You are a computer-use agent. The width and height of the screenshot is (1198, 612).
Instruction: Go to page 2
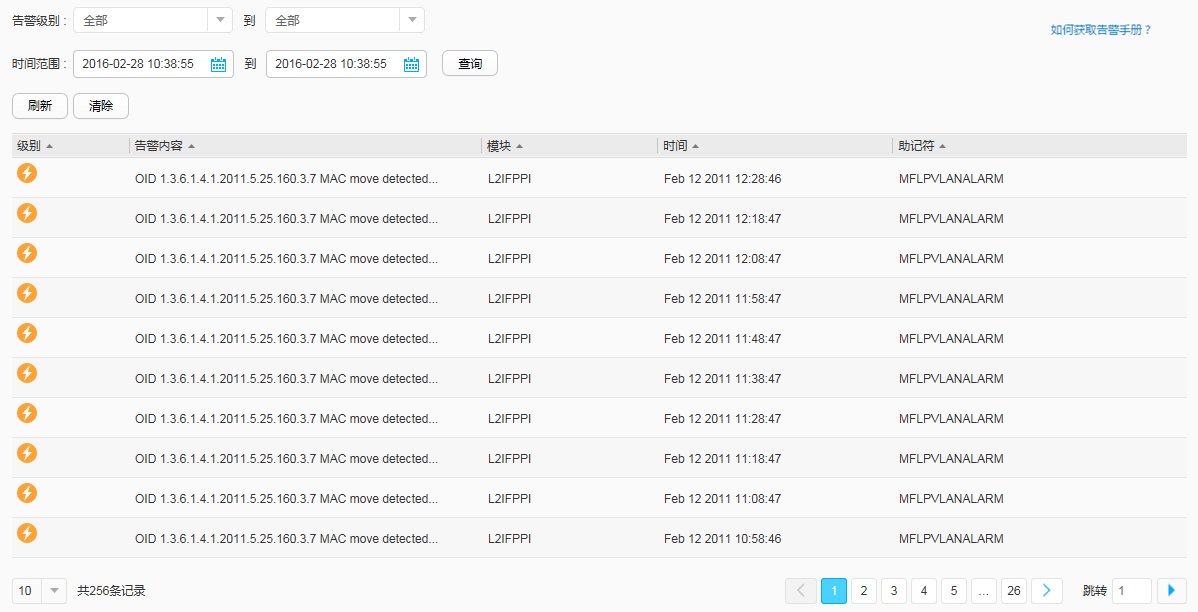(x=864, y=591)
